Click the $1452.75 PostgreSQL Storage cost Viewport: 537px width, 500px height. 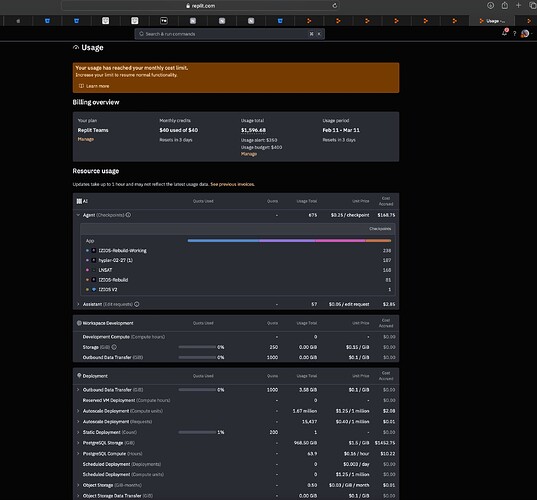[x=385, y=443]
